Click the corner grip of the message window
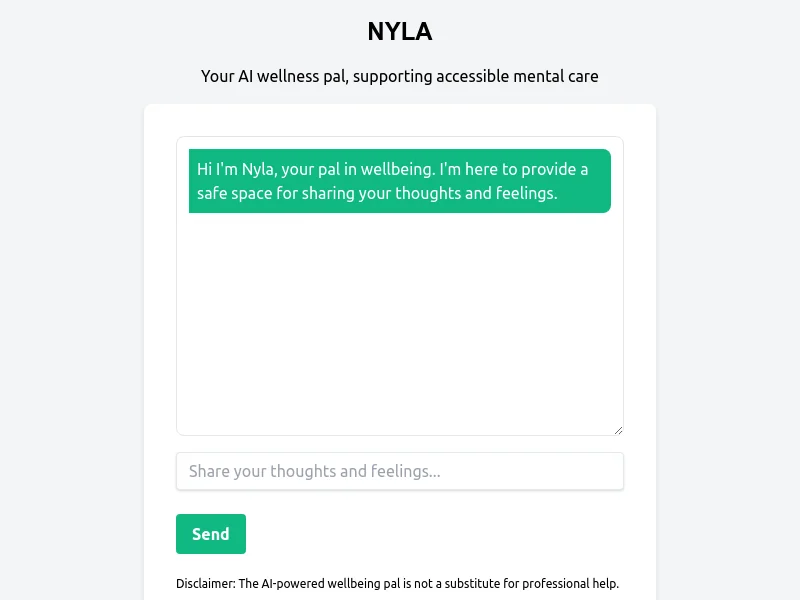 pos(619,429)
